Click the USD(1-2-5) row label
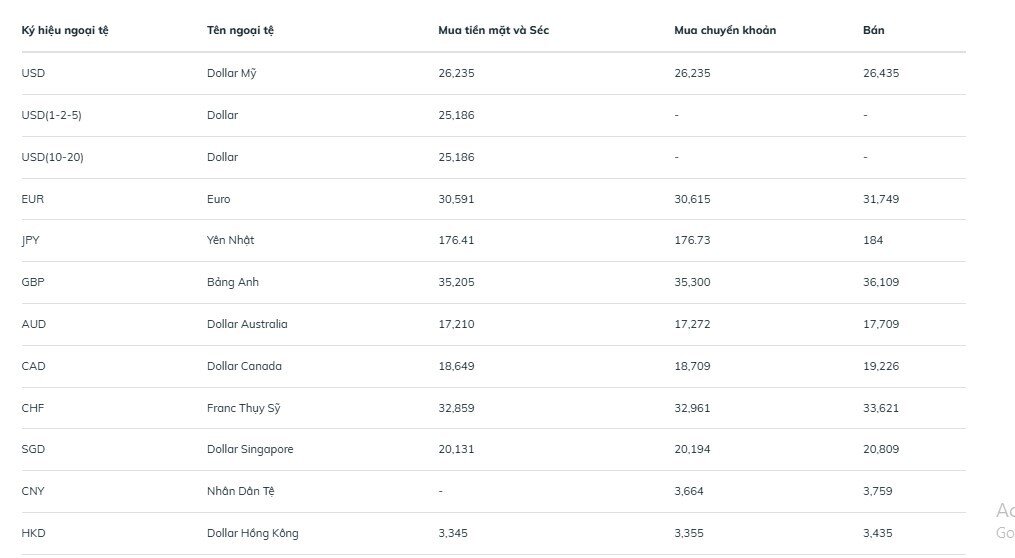This screenshot has height=558, width=1015. pyautogui.click(x=51, y=115)
